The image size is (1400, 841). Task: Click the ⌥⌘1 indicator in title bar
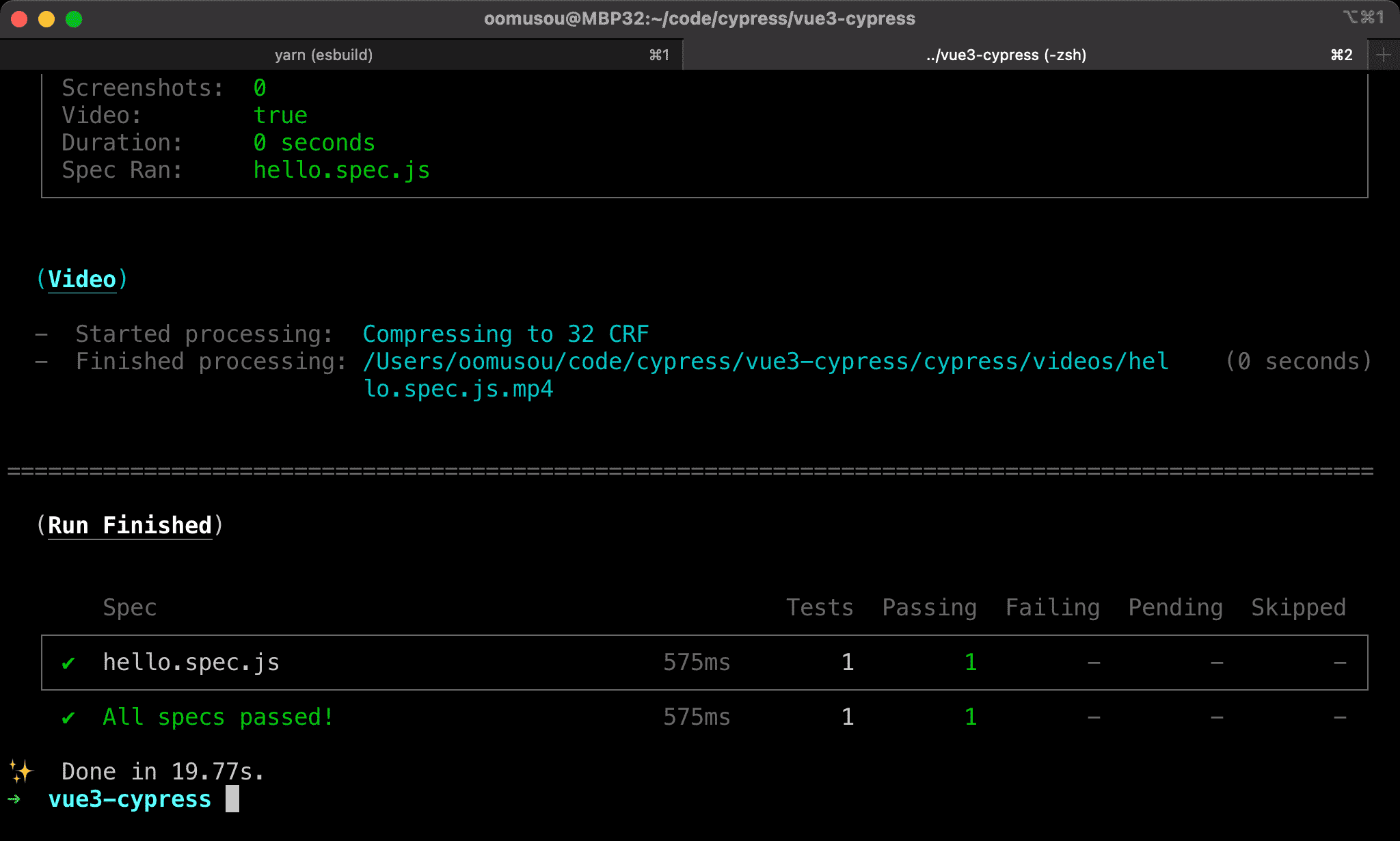pos(1364,17)
